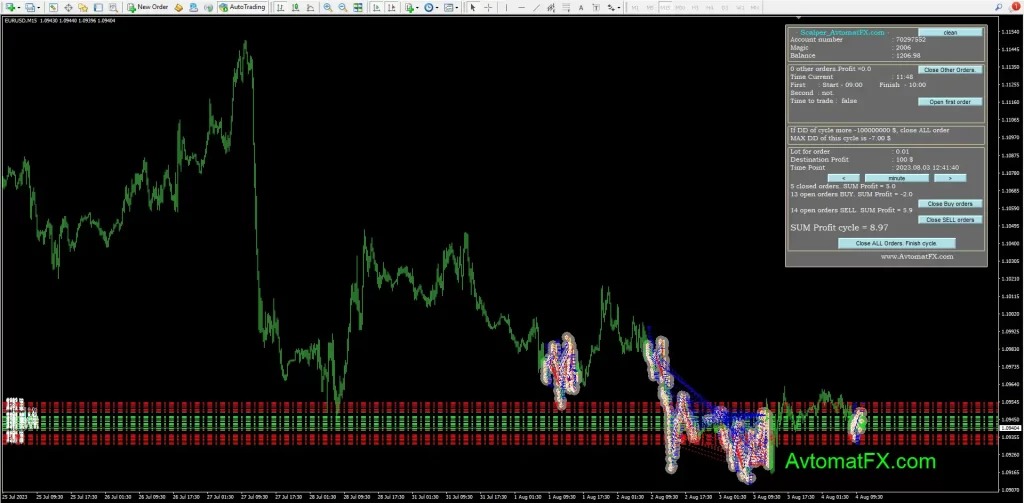Open the Profiles icon
This screenshot has width=1024, height=503.
coord(30,7)
